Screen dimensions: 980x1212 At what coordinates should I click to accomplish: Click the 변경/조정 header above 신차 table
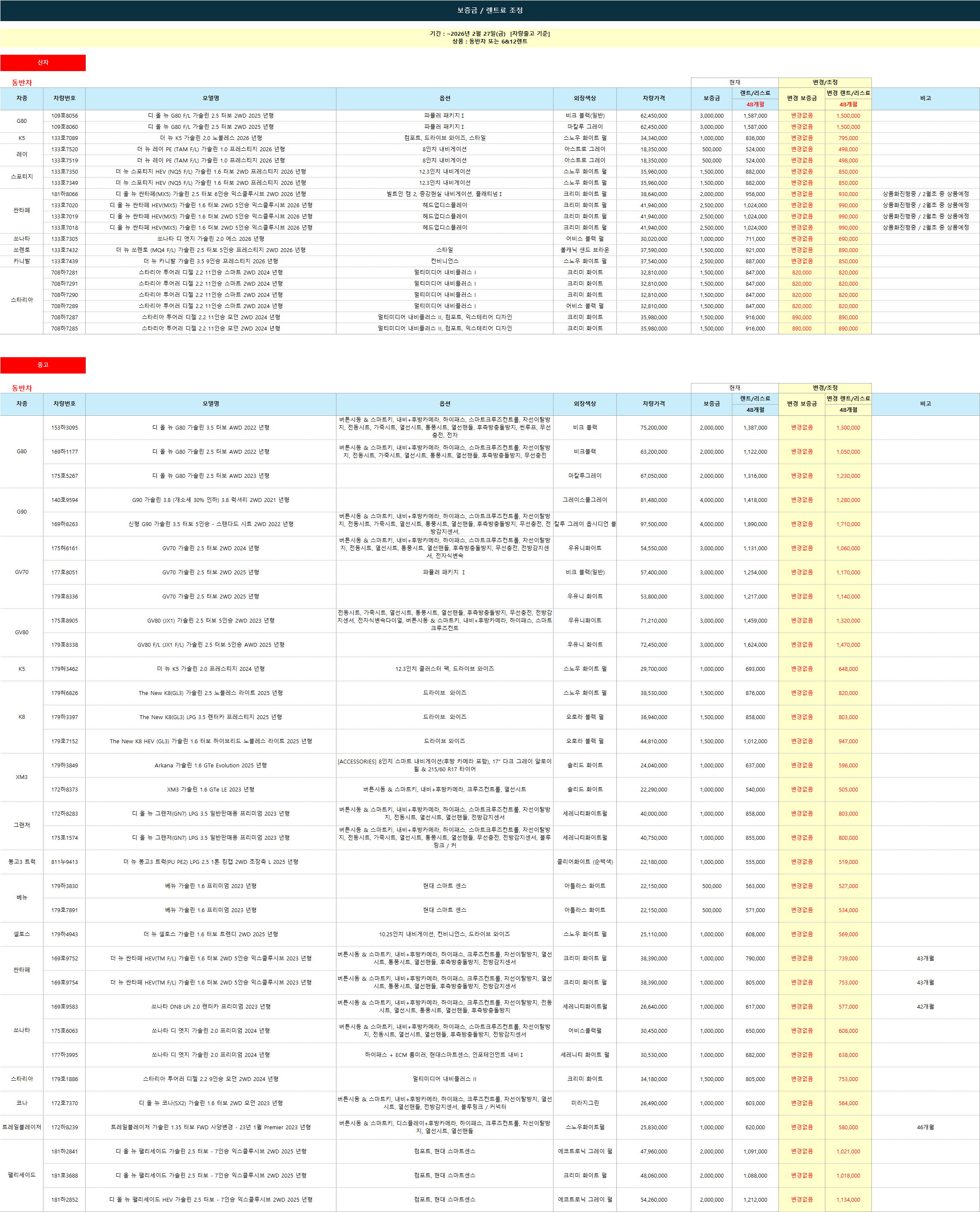(825, 82)
